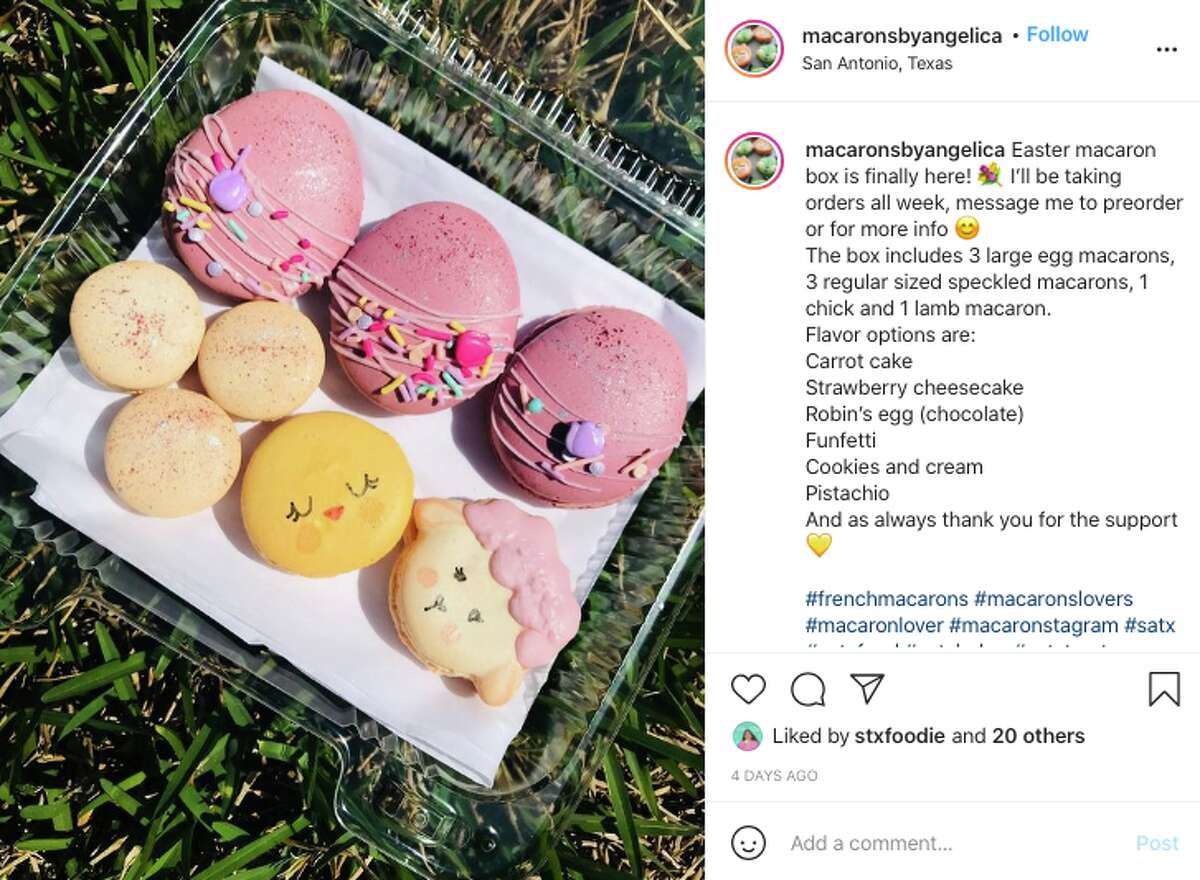Image resolution: width=1200 pixels, height=880 pixels.
Task: Click the emoji smiley icon in comment box
Action: pos(748,843)
